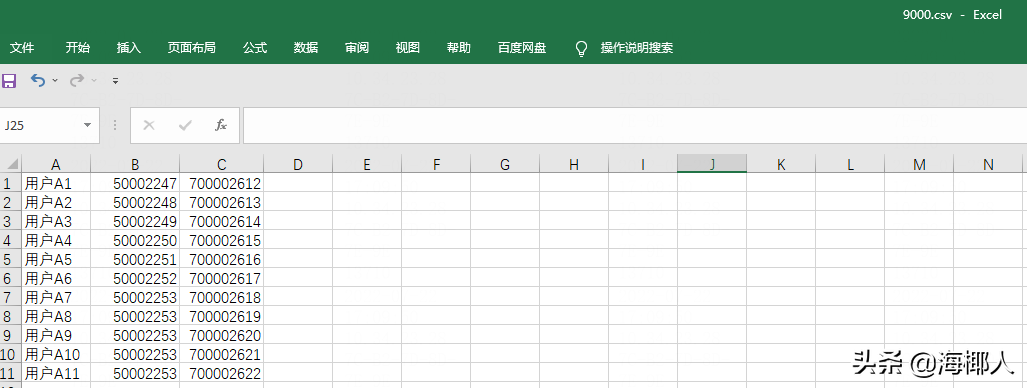Click the Enter checkmark icon in formula bar
This screenshot has width=1027, height=388.
pyautogui.click(x=185, y=125)
